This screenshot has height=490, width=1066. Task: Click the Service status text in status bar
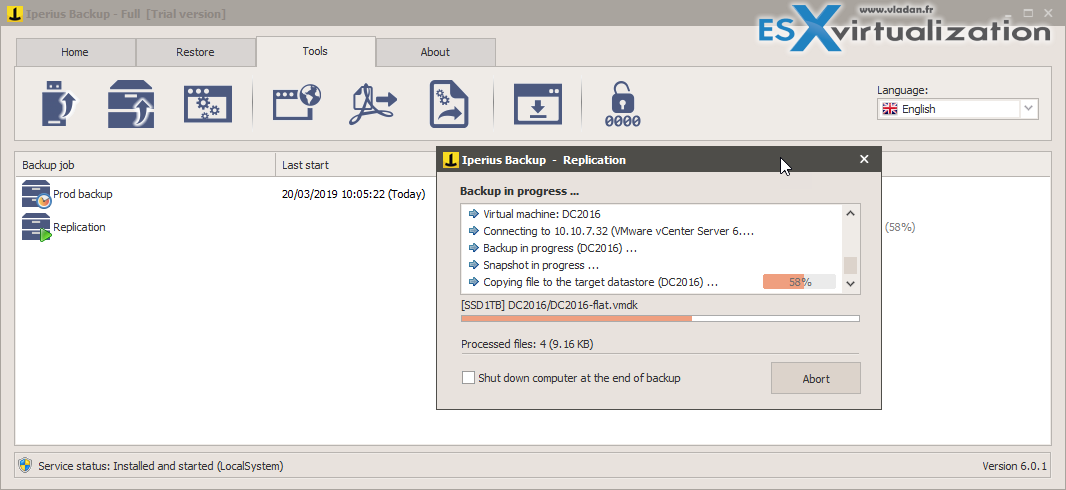coord(161,466)
